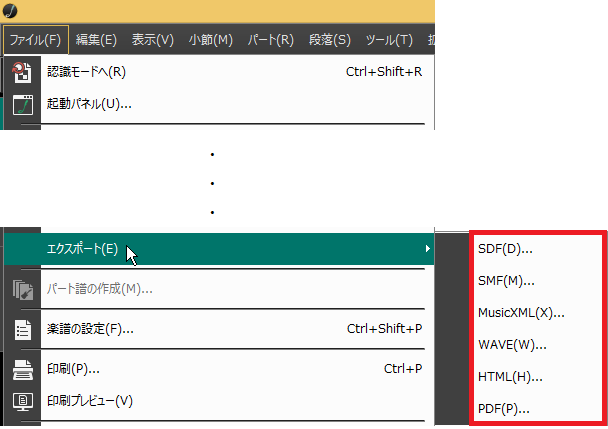608x429 pixels.
Task: Open the ツール(T) menu
Action: click(389, 40)
